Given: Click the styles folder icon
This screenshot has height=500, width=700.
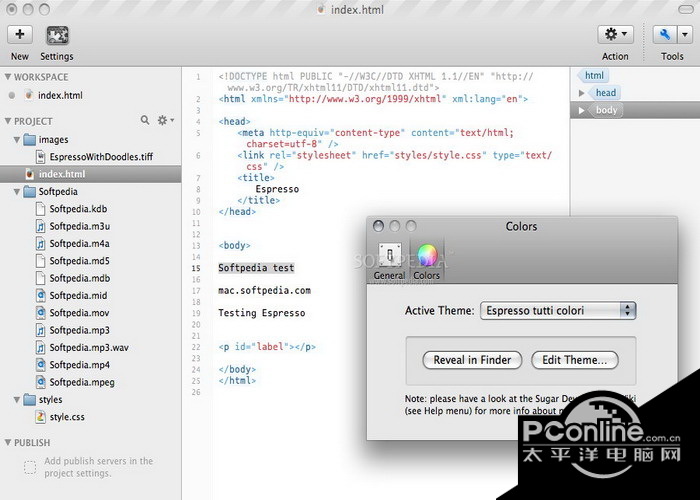Looking at the screenshot, I should coord(29,400).
